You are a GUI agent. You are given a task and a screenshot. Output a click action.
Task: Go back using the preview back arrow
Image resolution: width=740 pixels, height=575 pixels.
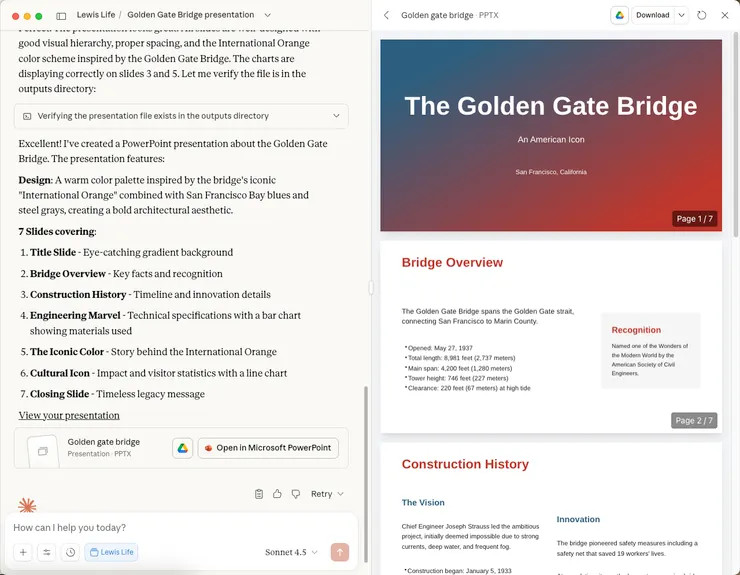(x=387, y=15)
